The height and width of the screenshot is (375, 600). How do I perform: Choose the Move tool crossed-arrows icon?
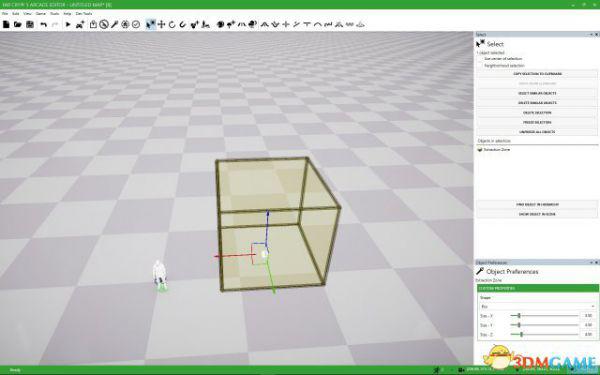click(x=161, y=24)
